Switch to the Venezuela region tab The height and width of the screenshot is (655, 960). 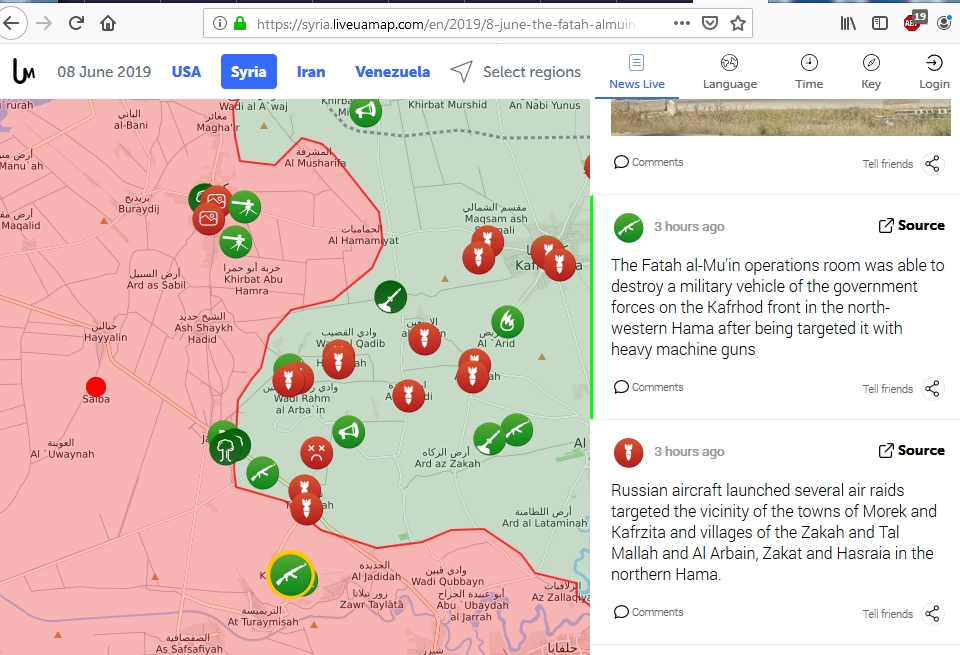[392, 72]
